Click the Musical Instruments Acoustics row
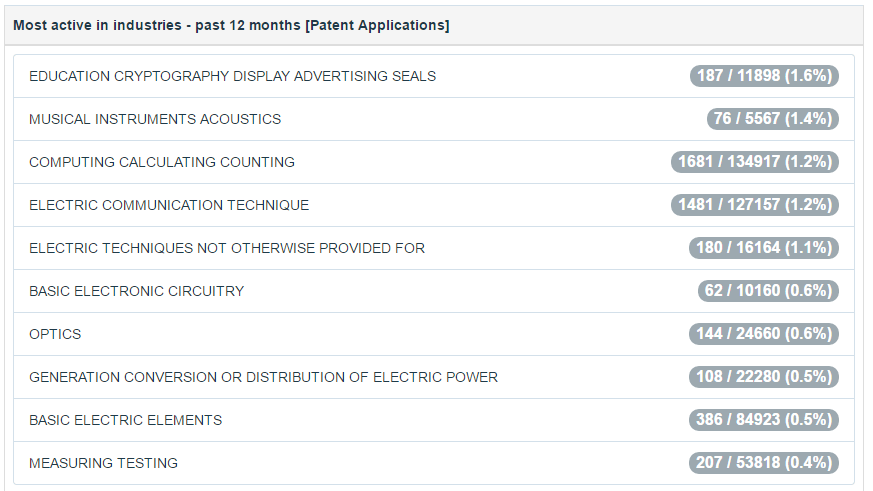The height and width of the screenshot is (491, 873). tap(155, 119)
